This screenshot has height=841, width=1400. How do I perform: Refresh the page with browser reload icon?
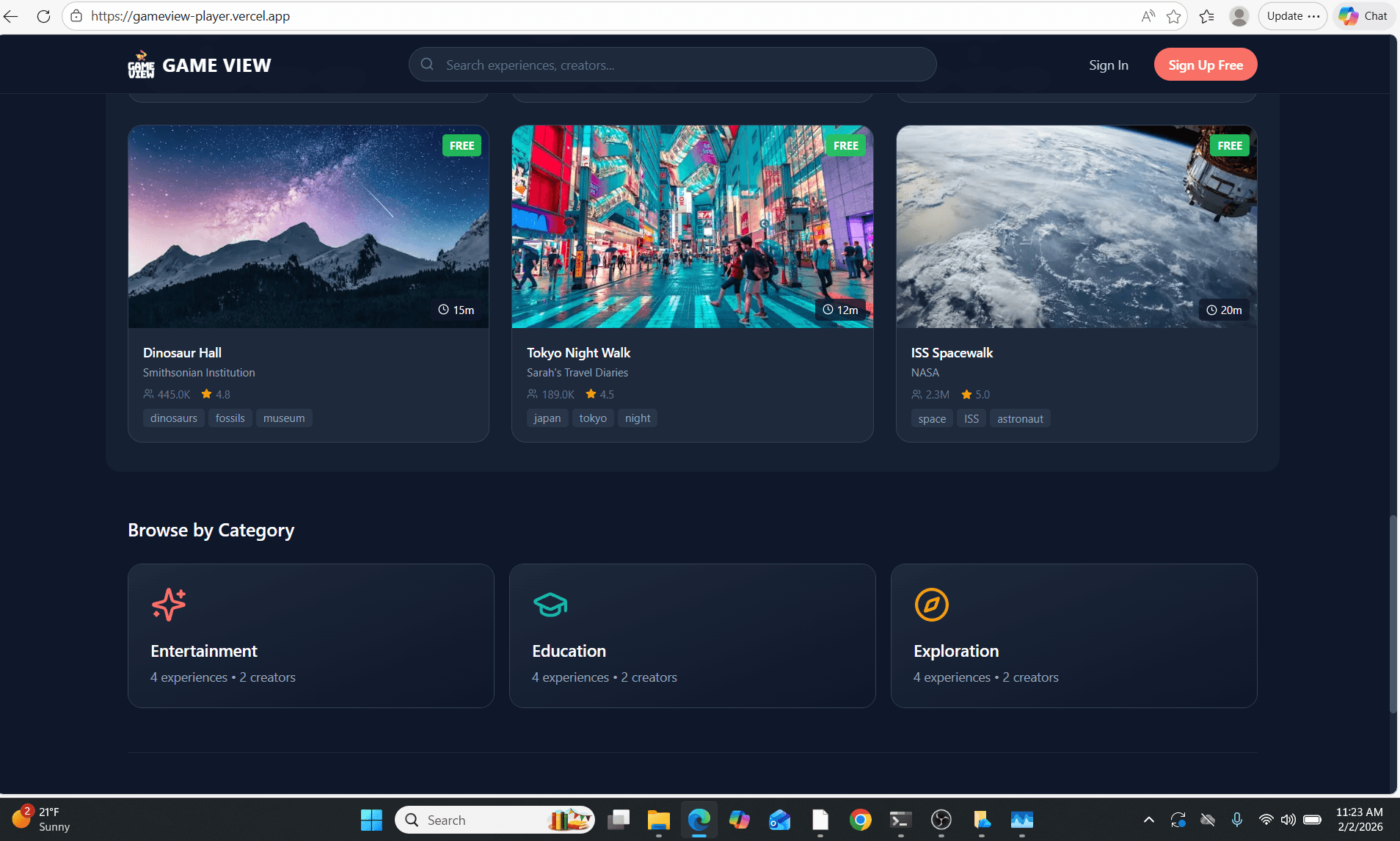43,16
